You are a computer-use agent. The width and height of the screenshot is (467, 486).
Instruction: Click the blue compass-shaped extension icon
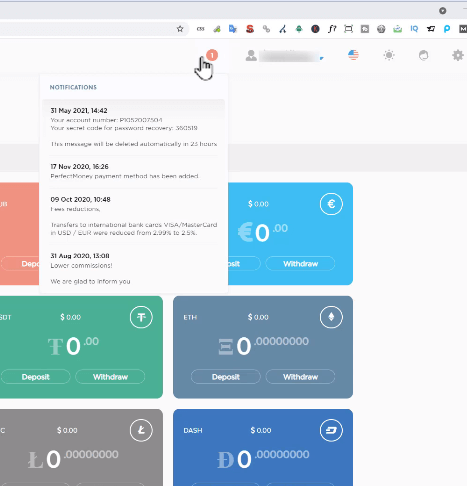(x=283, y=29)
